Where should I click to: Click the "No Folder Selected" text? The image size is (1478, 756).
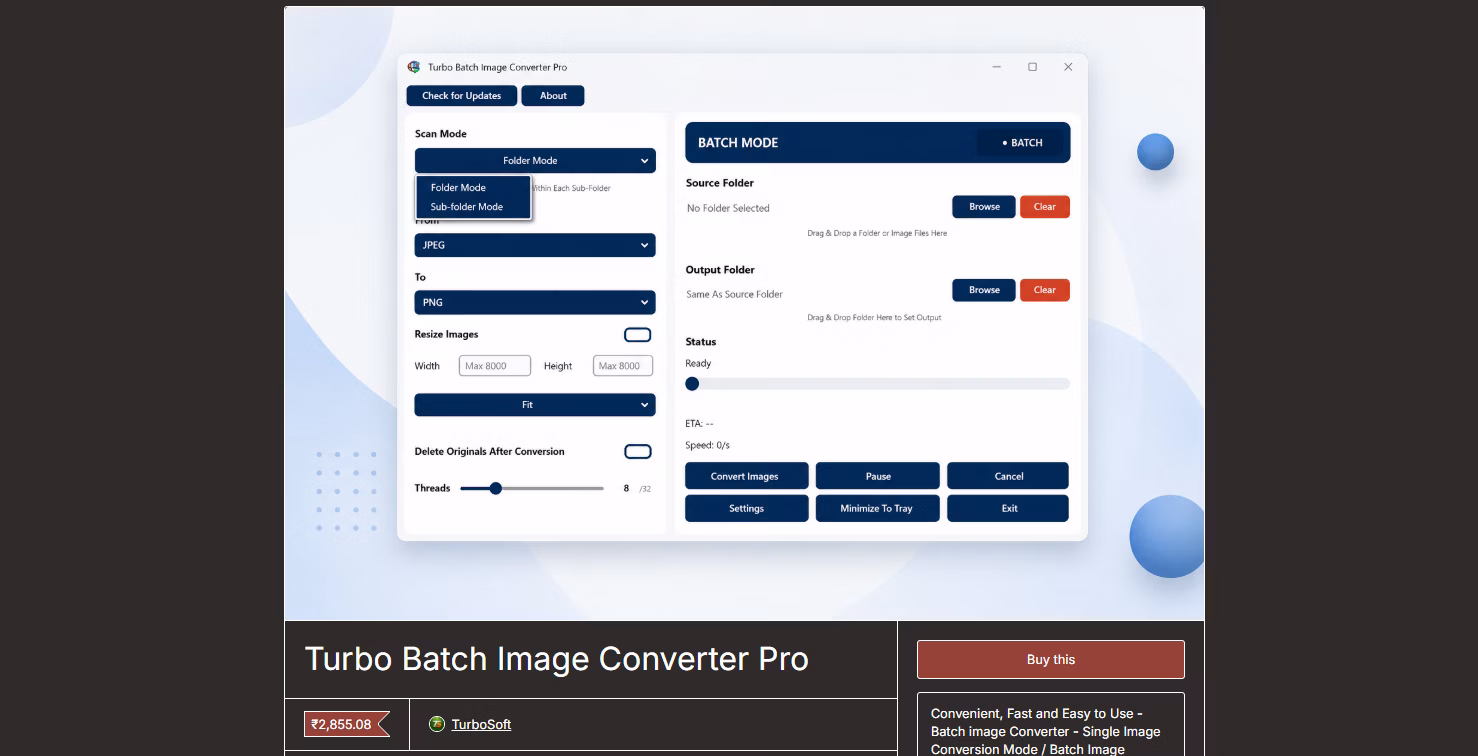728,208
